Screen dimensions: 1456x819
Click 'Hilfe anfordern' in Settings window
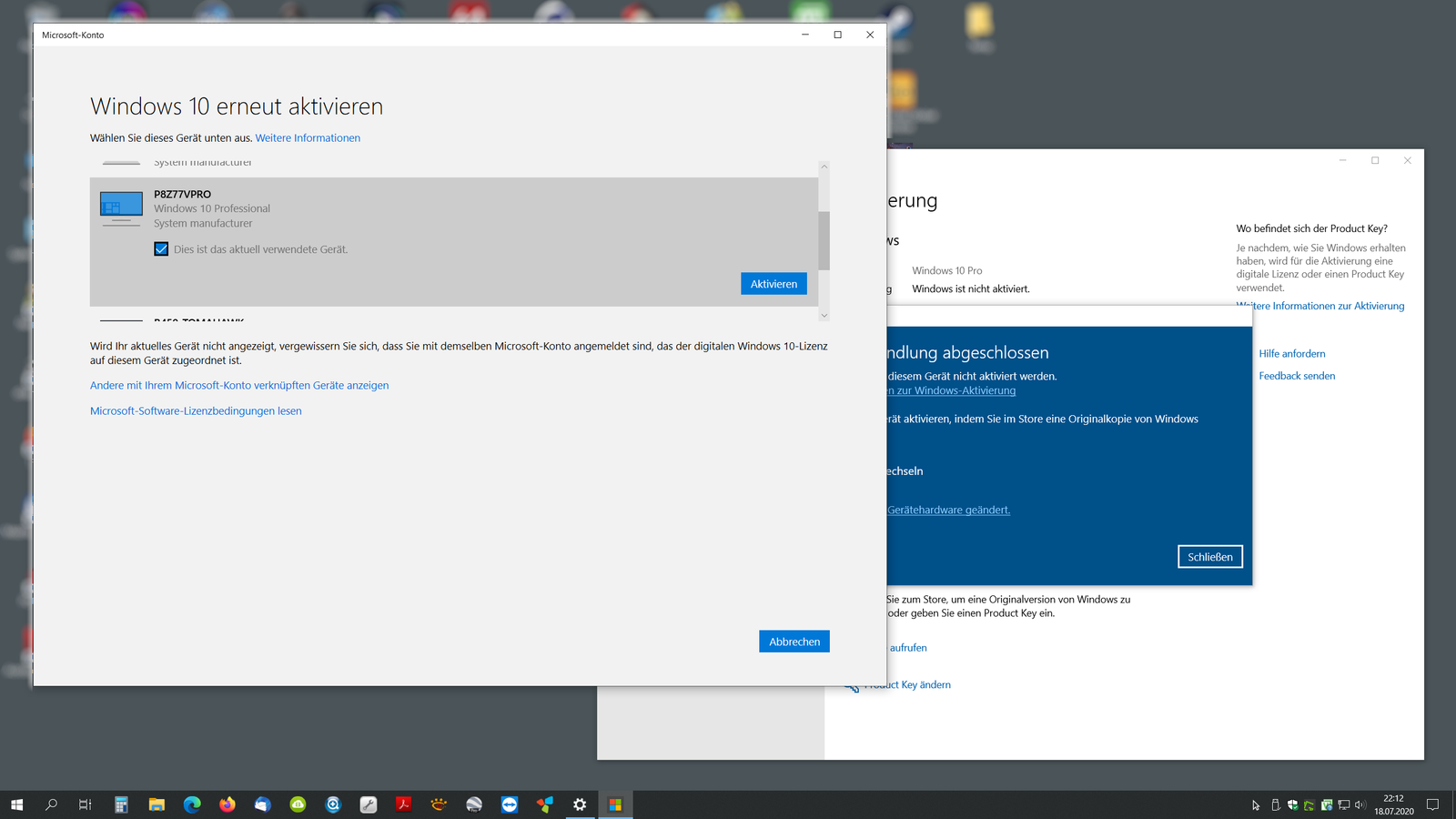coord(1292,354)
